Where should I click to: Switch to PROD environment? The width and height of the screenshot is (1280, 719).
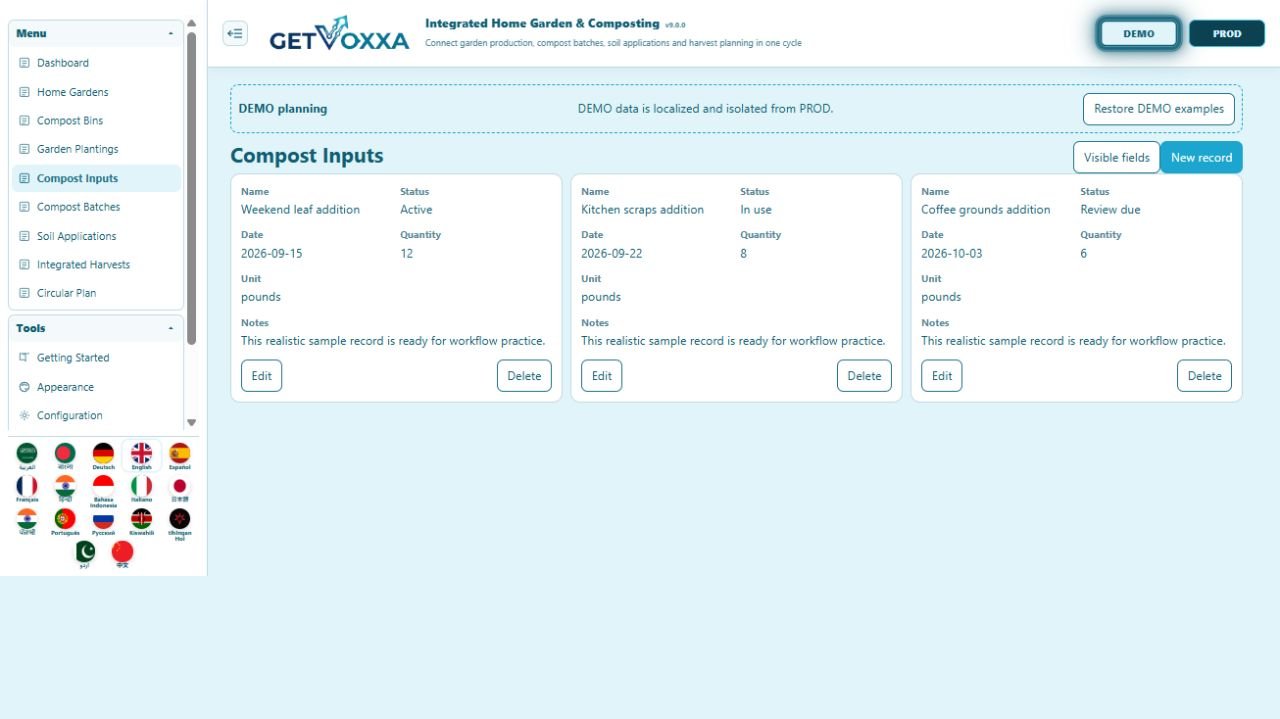point(1227,33)
